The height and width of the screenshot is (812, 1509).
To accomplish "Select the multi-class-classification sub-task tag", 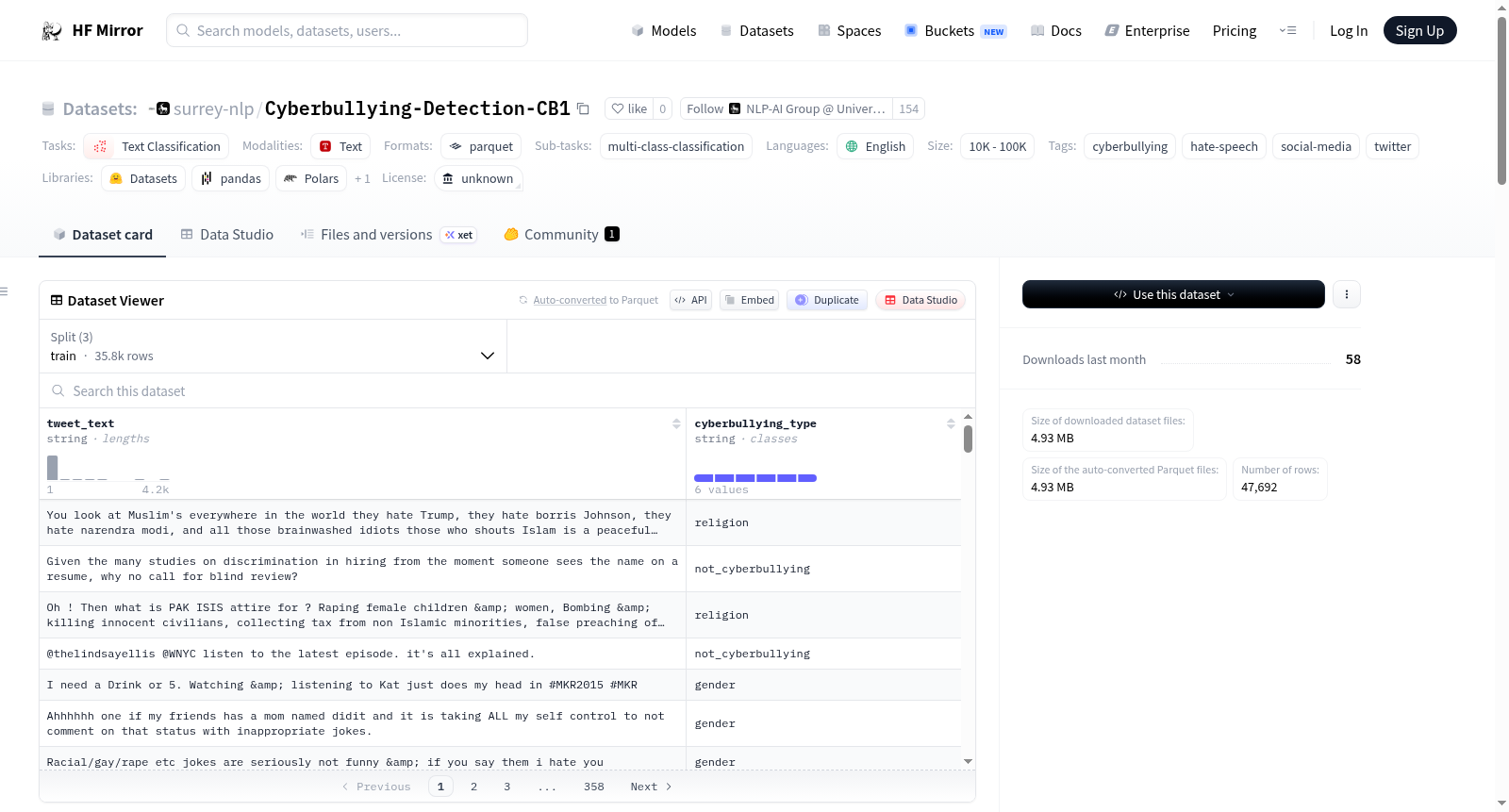I will click(x=675, y=146).
